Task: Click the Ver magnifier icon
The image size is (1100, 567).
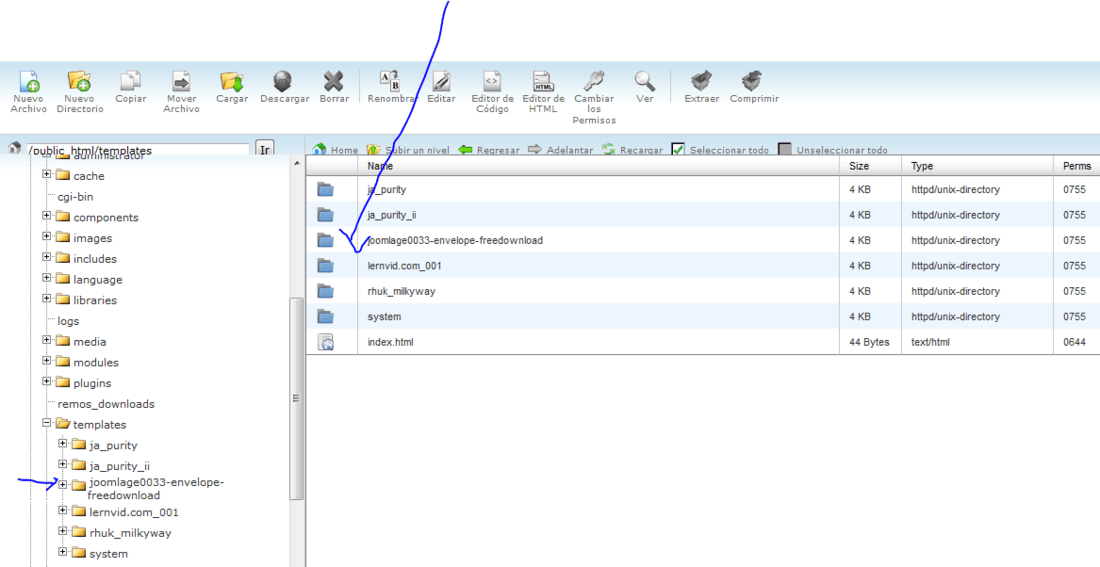Action: click(x=645, y=81)
